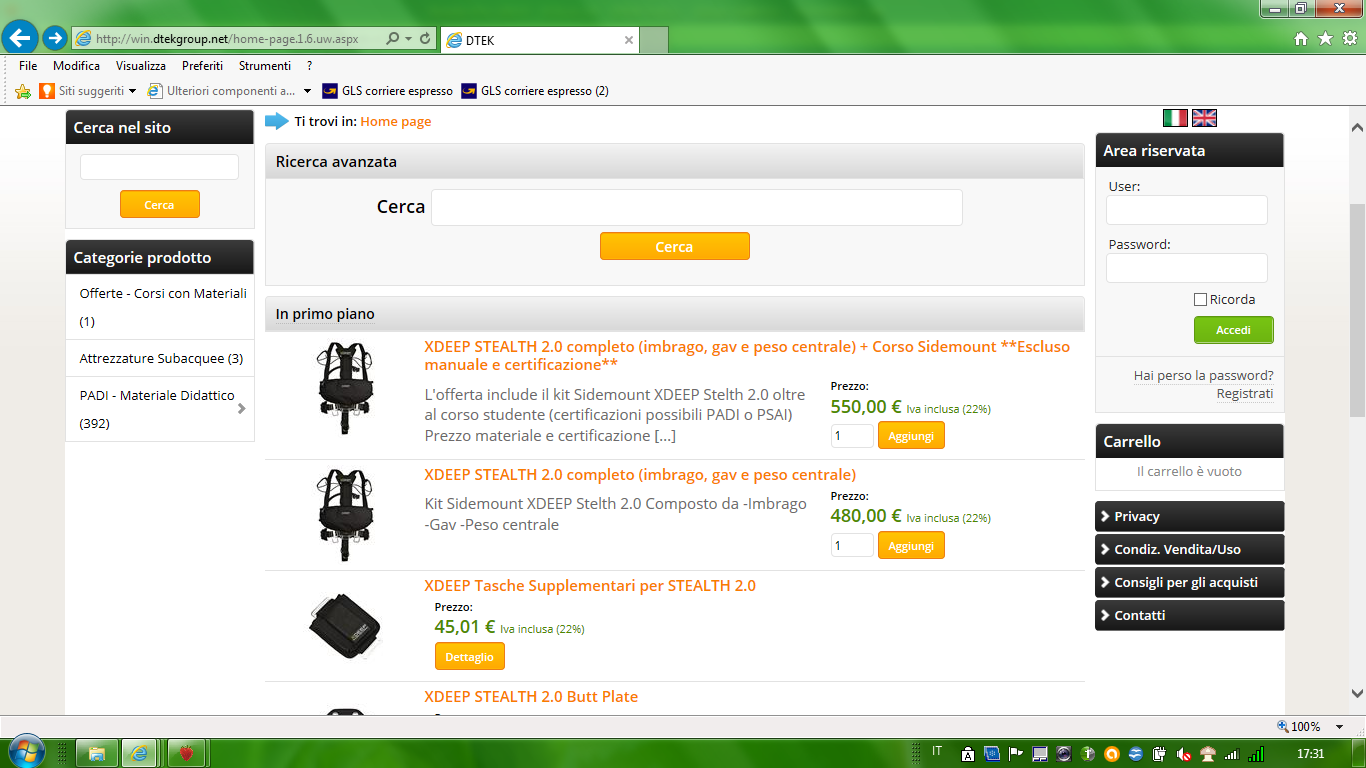Open Internet Explorer taskbar icon
The height and width of the screenshot is (768, 1366).
coord(140,753)
